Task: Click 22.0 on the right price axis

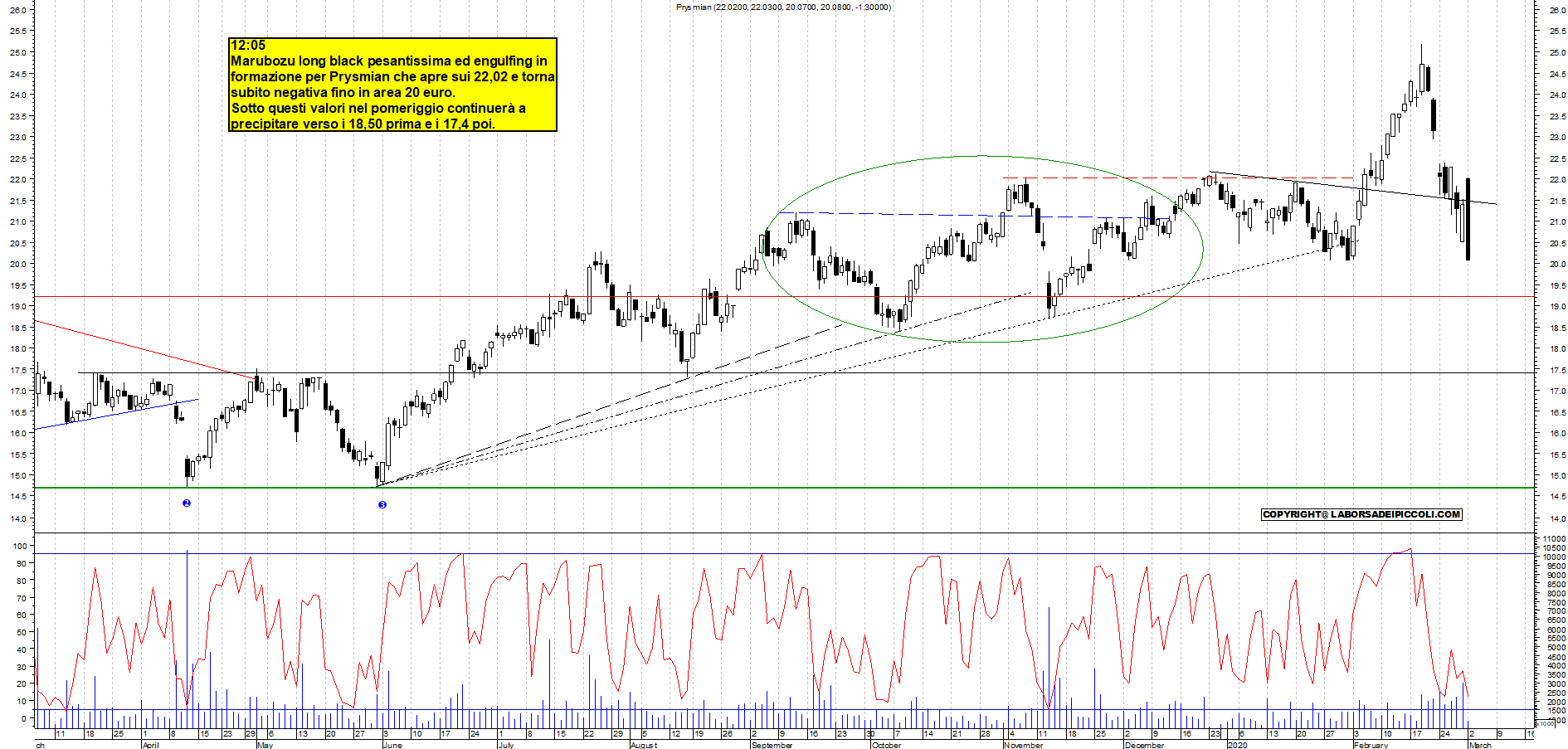Action: click(1557, 179)
